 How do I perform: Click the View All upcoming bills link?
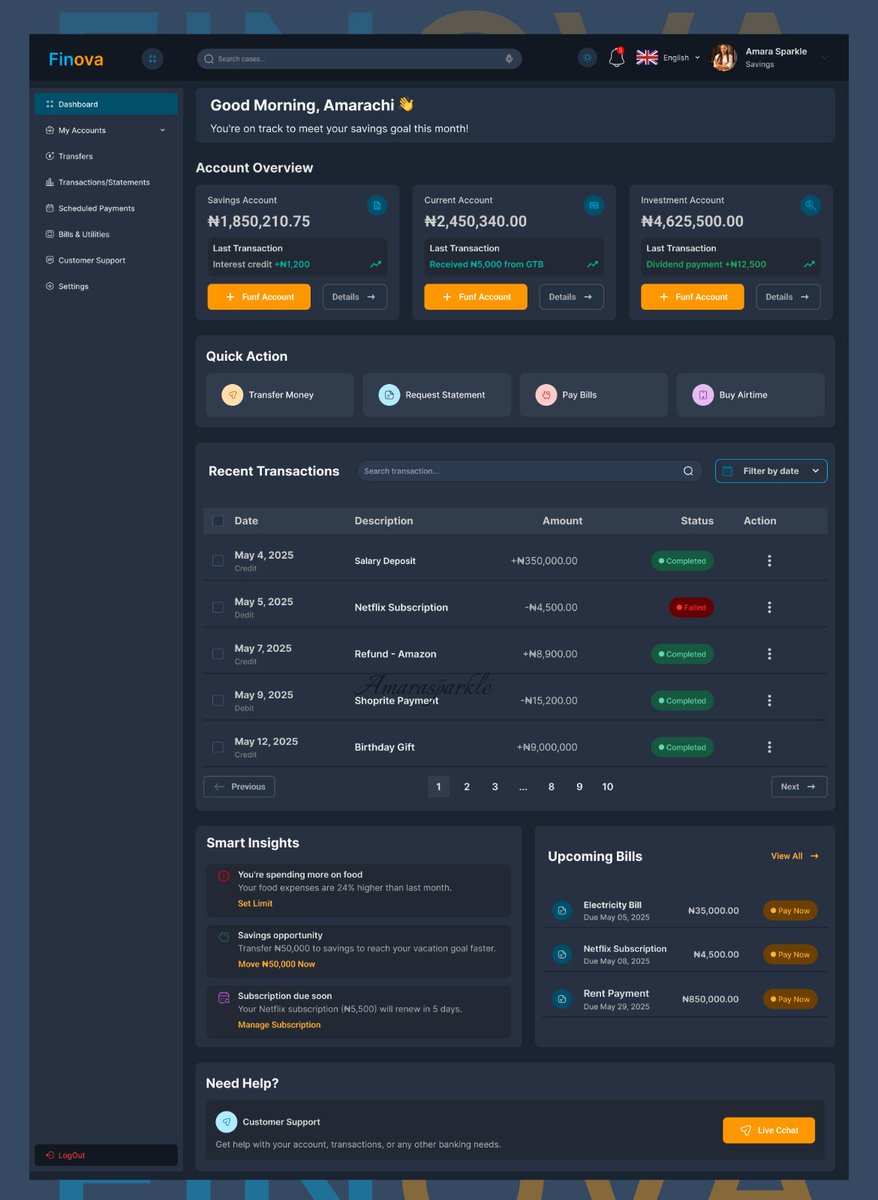795,856
